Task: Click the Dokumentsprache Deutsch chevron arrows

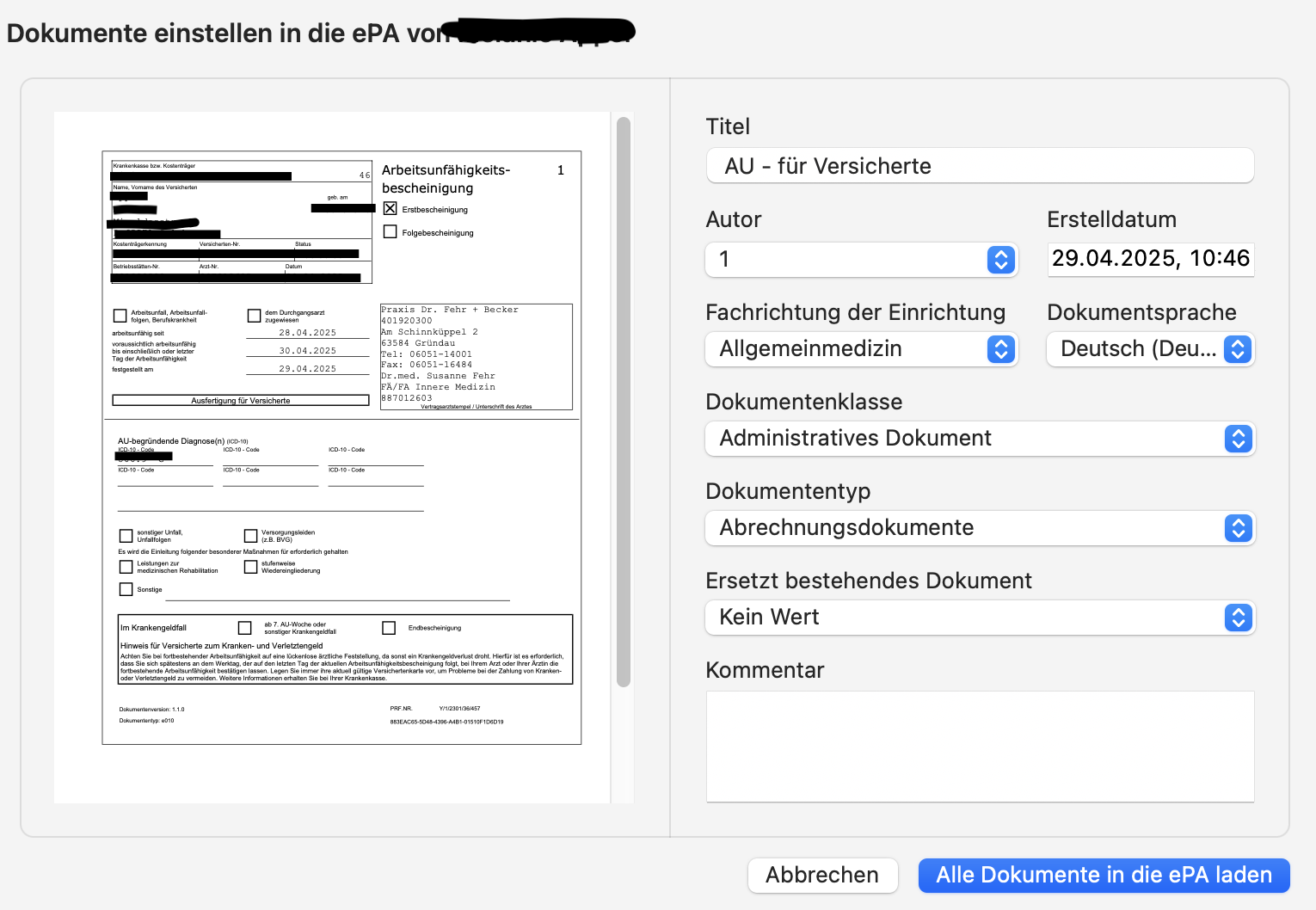Action: pyautogui.click(x=1237, y=349)
